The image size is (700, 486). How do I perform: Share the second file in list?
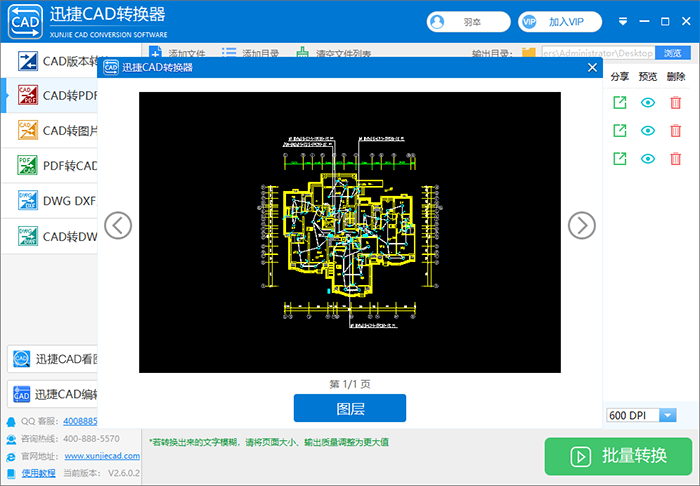620,131
